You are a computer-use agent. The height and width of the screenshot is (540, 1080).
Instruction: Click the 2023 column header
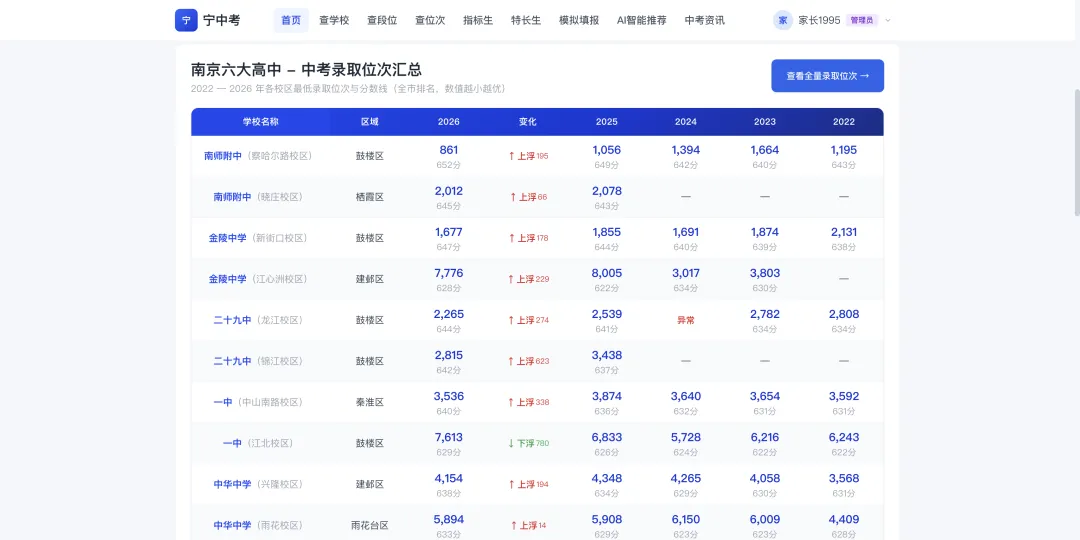coord(765,122)
